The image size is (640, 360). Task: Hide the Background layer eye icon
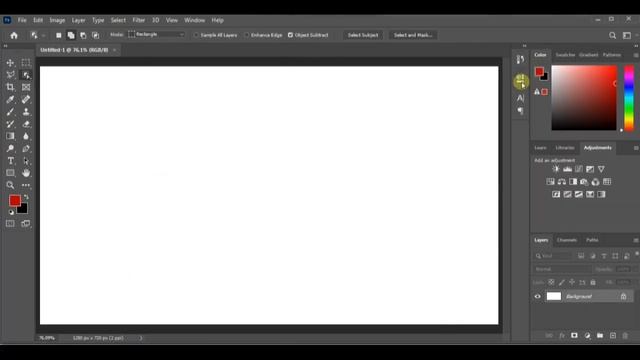point(538,297)
